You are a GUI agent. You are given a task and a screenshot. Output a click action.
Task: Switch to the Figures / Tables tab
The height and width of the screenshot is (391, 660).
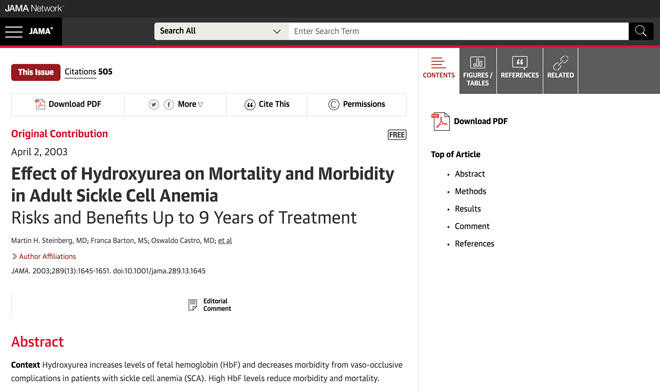[478, 71]
